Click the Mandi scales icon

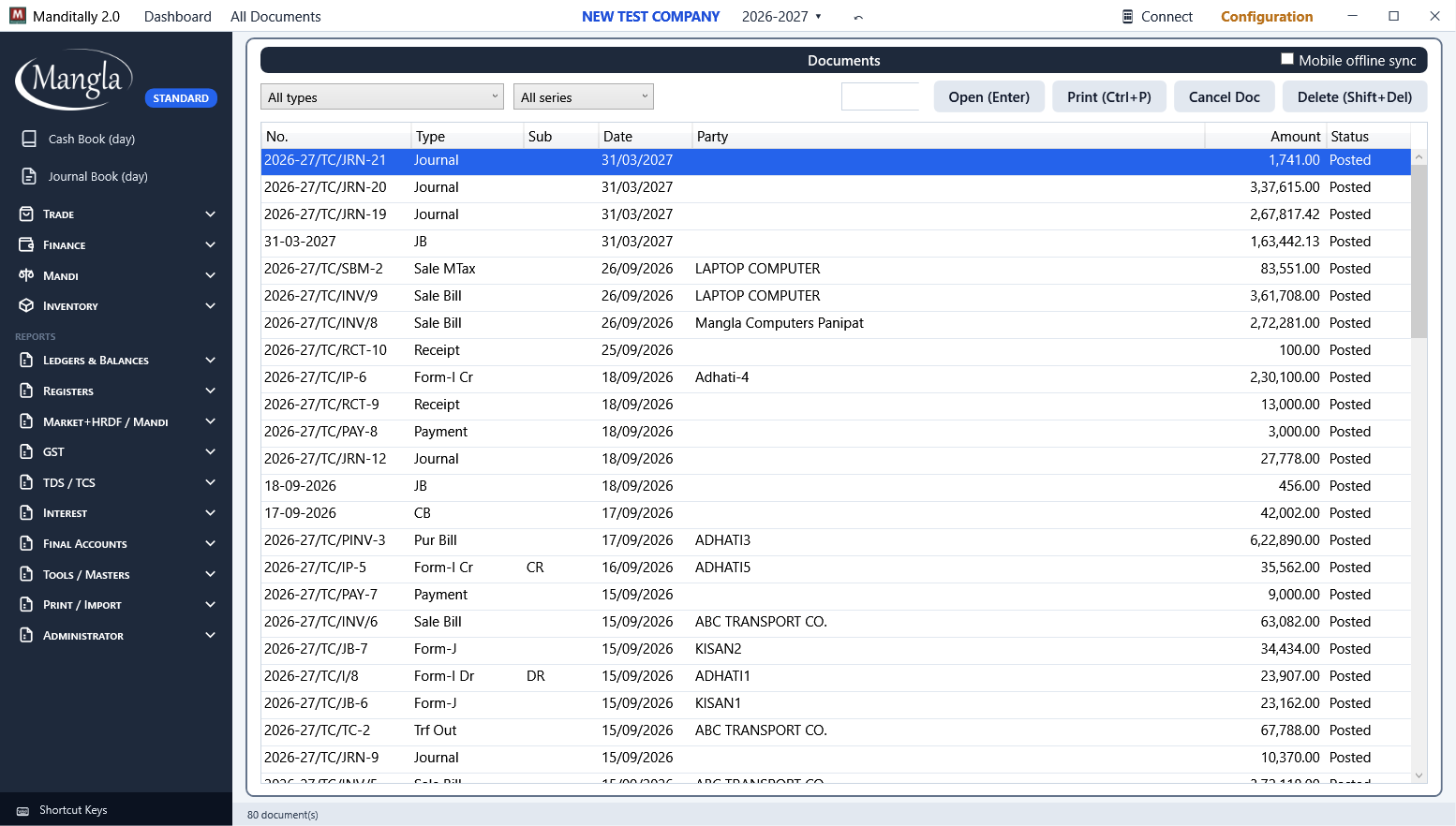[x=26, y=275]
